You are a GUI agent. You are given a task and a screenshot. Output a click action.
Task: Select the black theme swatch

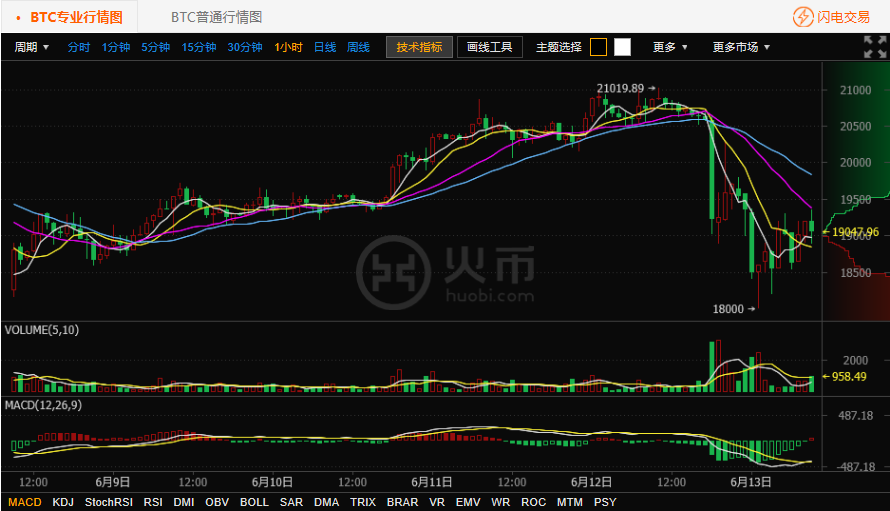[x=598, y=47]
